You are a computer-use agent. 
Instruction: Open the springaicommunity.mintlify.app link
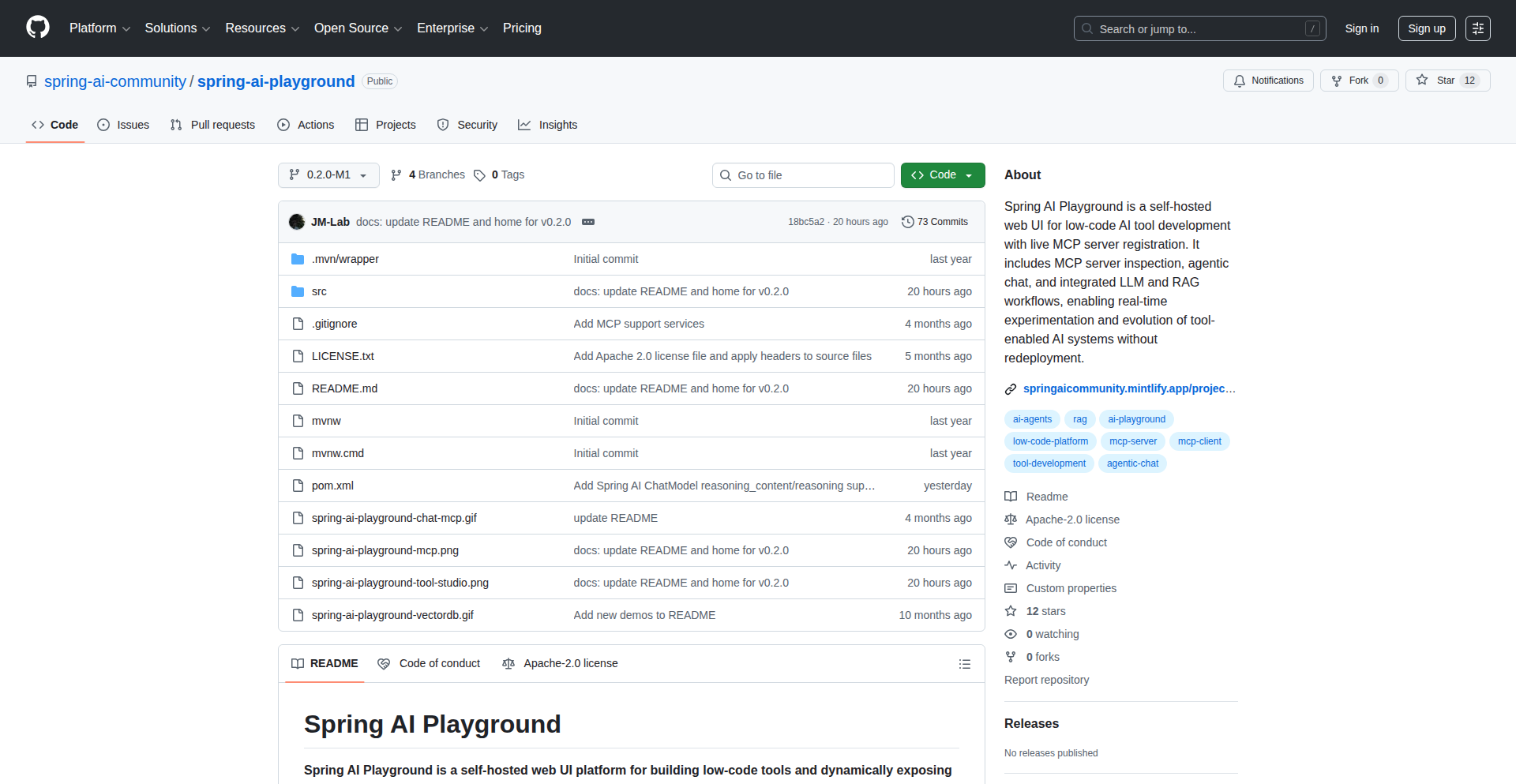point(1129,388)
